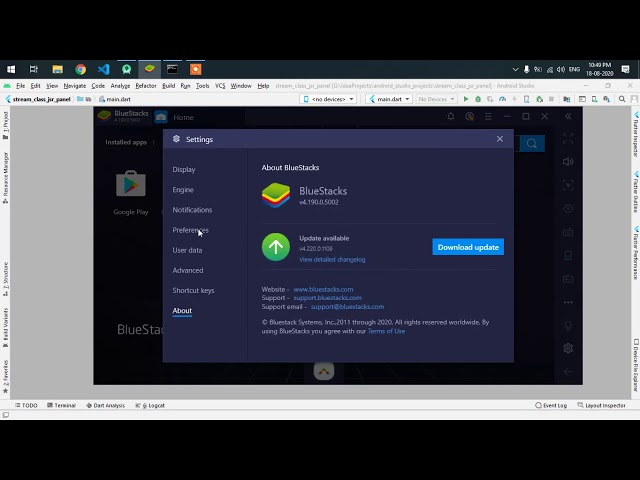
Task: Click the main.dart breadcrumb
Action: point(115,99)
